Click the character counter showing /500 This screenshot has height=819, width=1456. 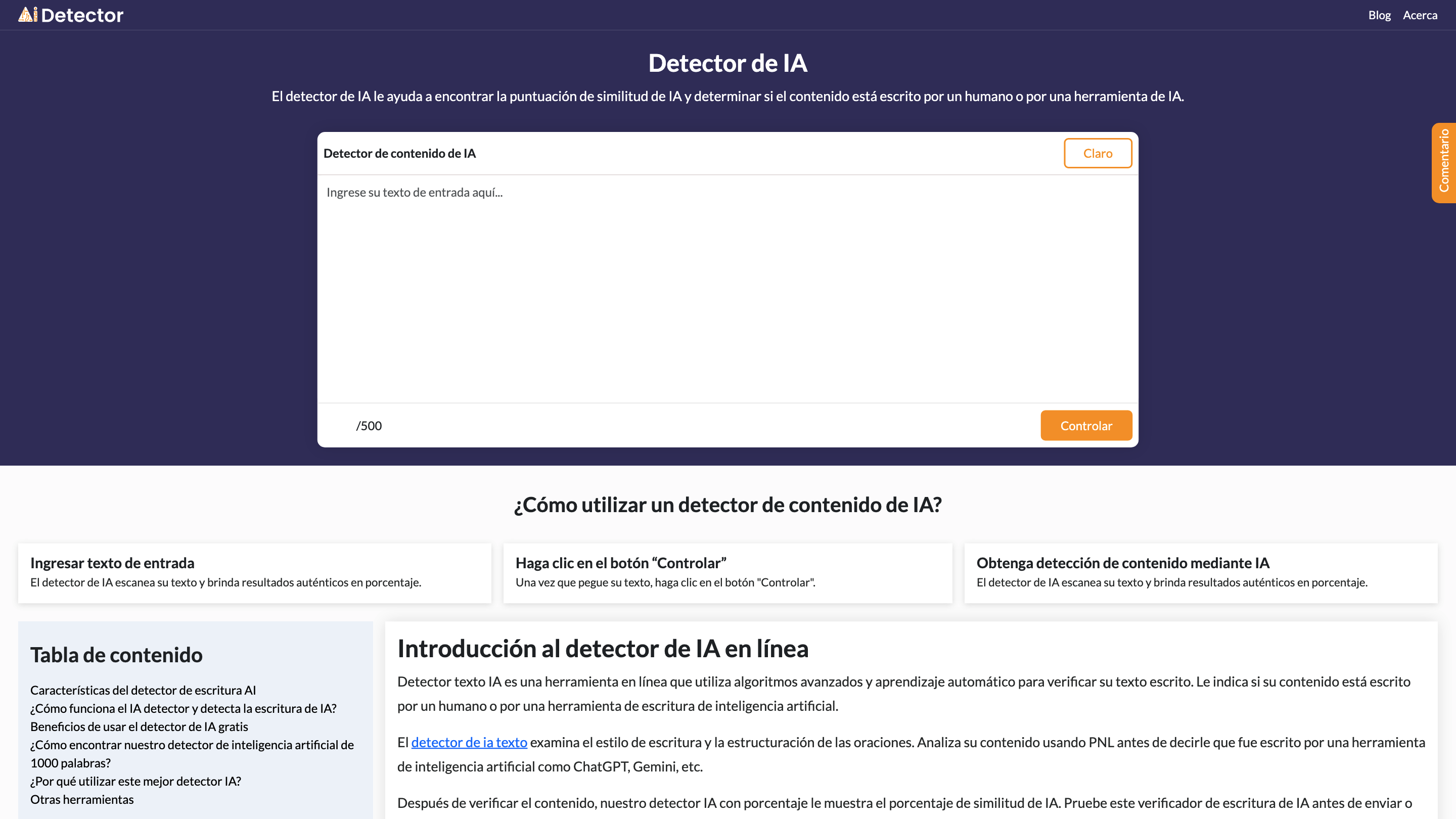click(369, 425)
